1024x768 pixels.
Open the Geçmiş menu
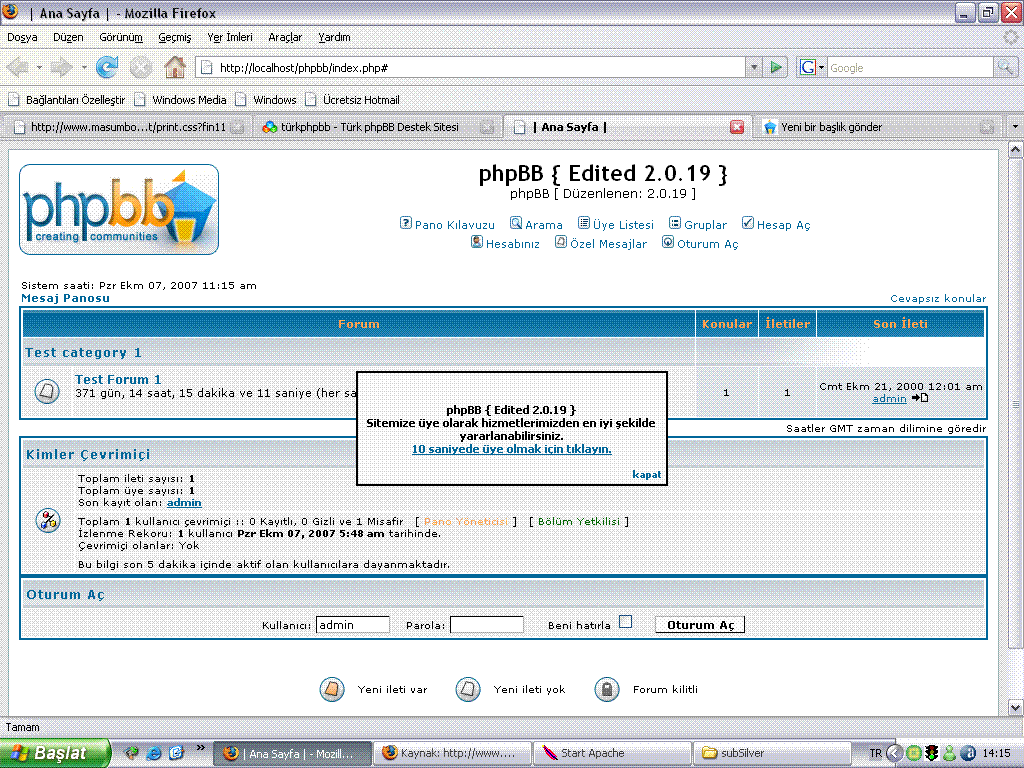(x=174, y=37)
